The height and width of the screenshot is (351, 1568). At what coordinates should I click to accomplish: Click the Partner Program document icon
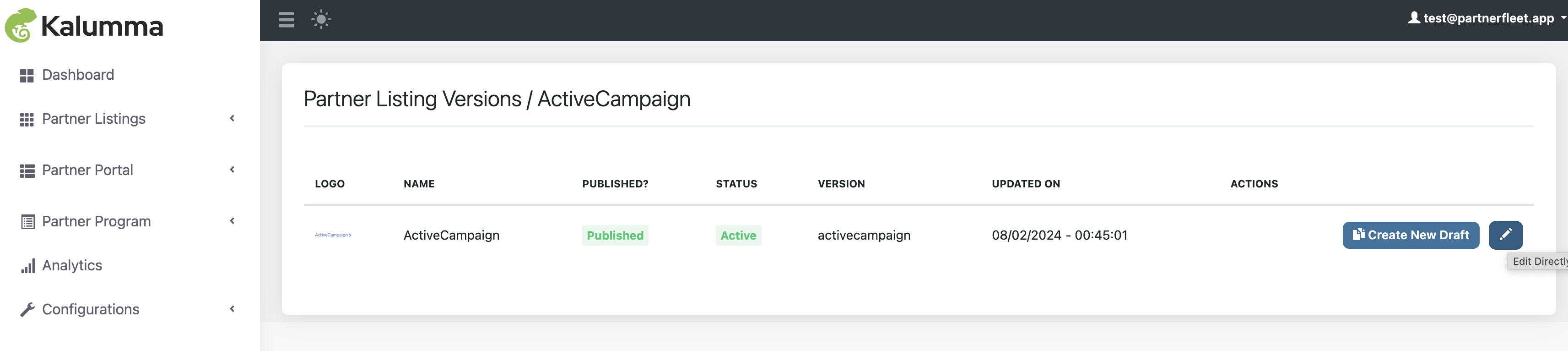click(27, 222)
